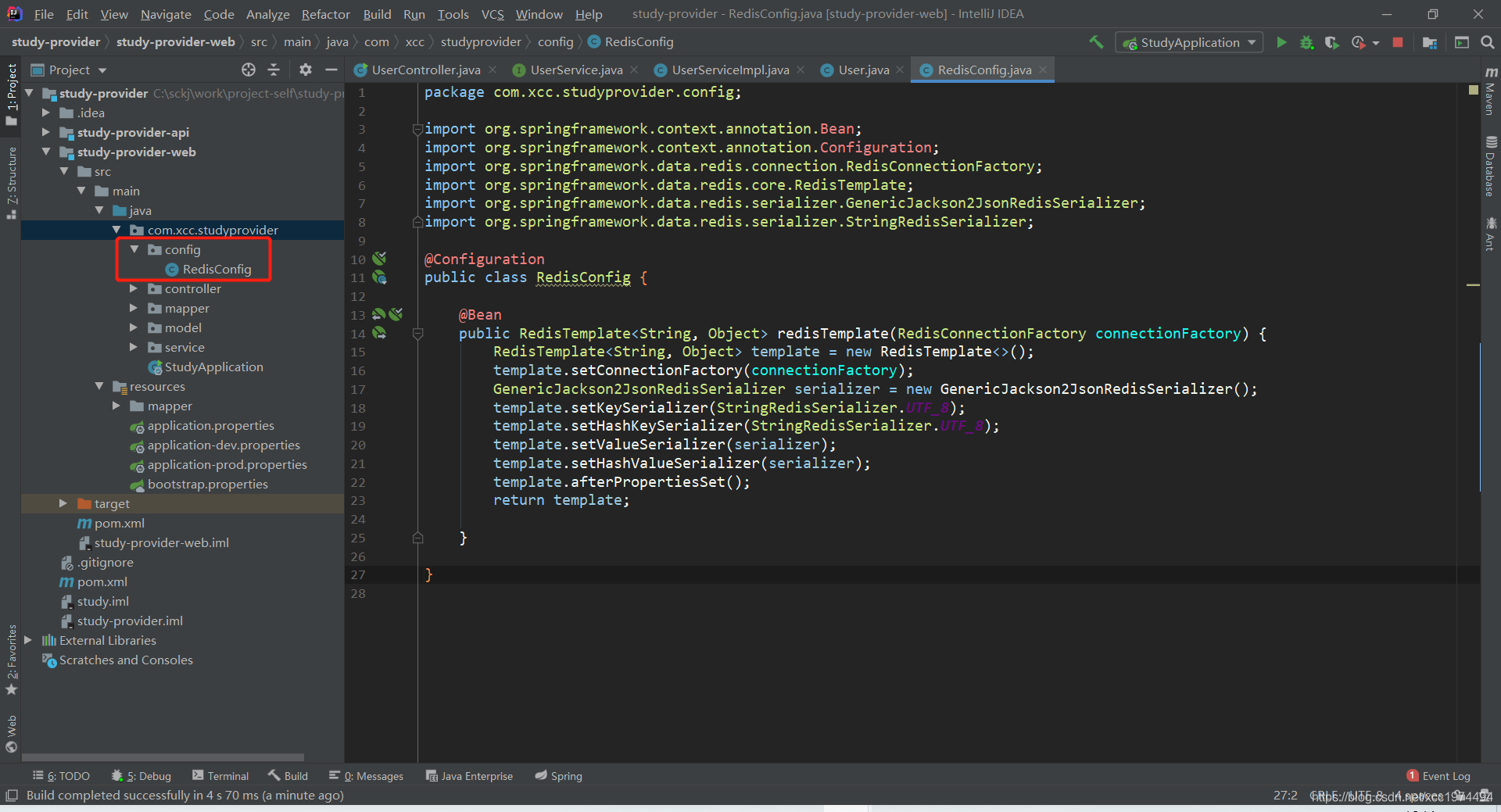Open the File menu
This screenshot has height=812, width=1501.
44,14
